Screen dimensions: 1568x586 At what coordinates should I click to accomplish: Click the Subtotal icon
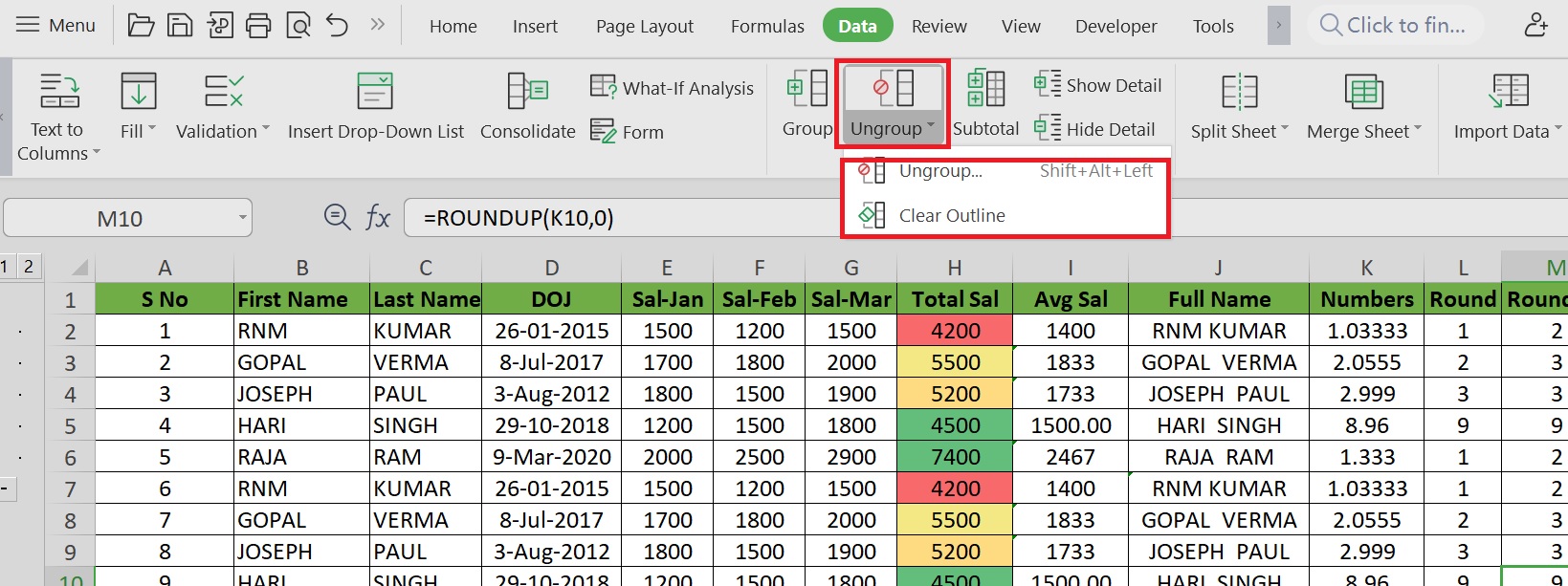click(985, 90)
